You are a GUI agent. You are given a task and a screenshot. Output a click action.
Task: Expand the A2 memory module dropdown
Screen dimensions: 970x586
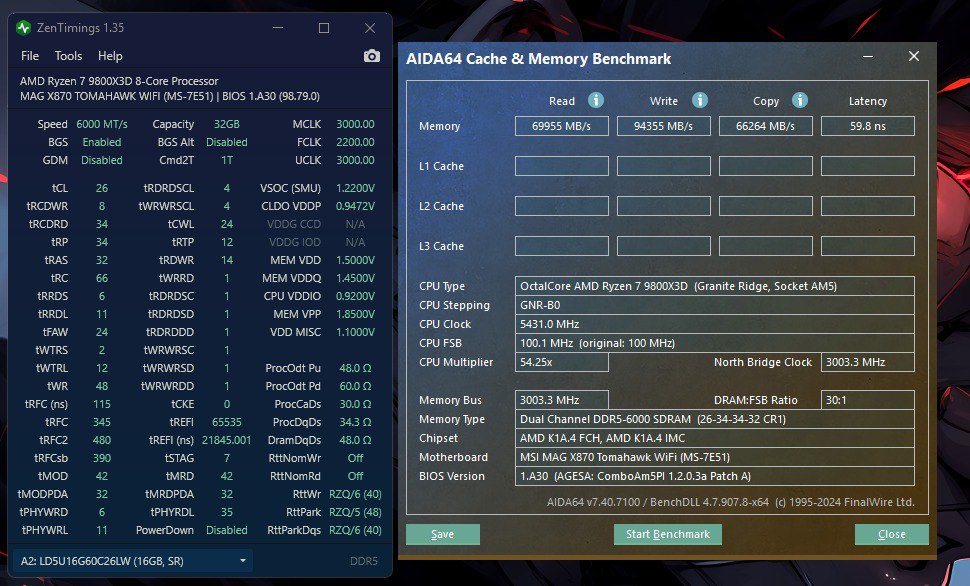[x=133, y=561]
